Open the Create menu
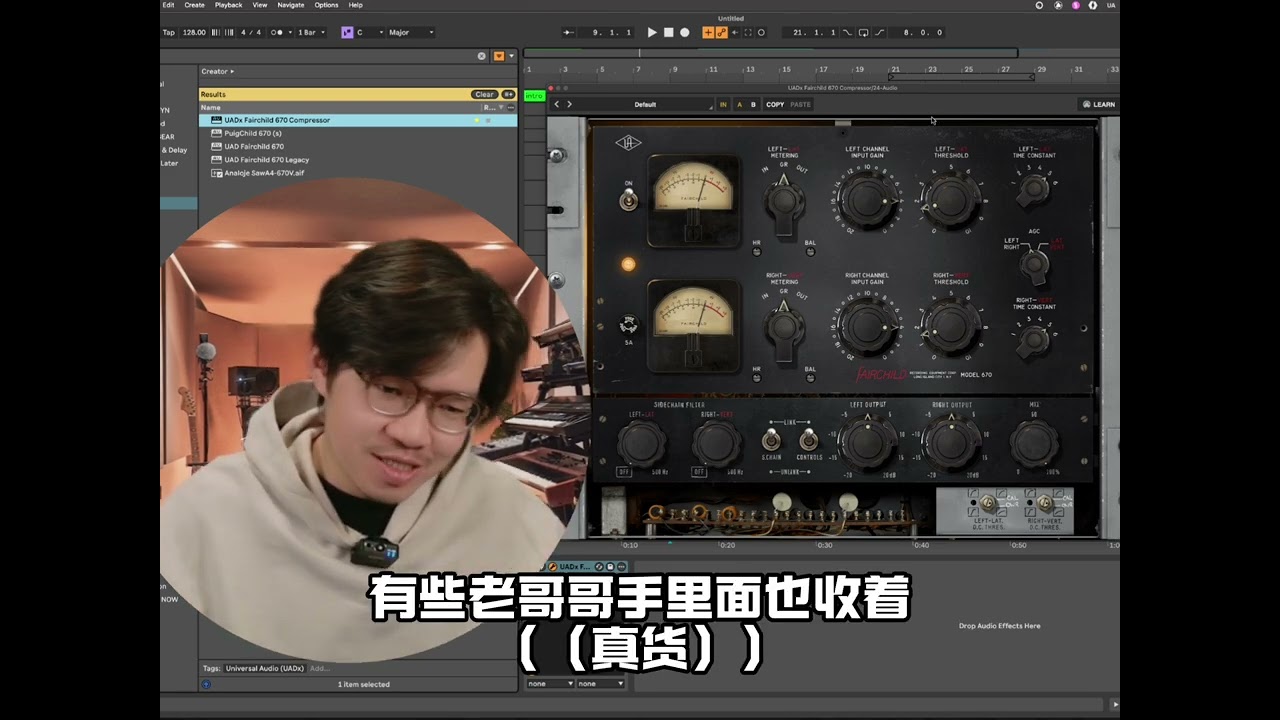The width and height of the screenshot is (1280, 720). tap(192, 5)
